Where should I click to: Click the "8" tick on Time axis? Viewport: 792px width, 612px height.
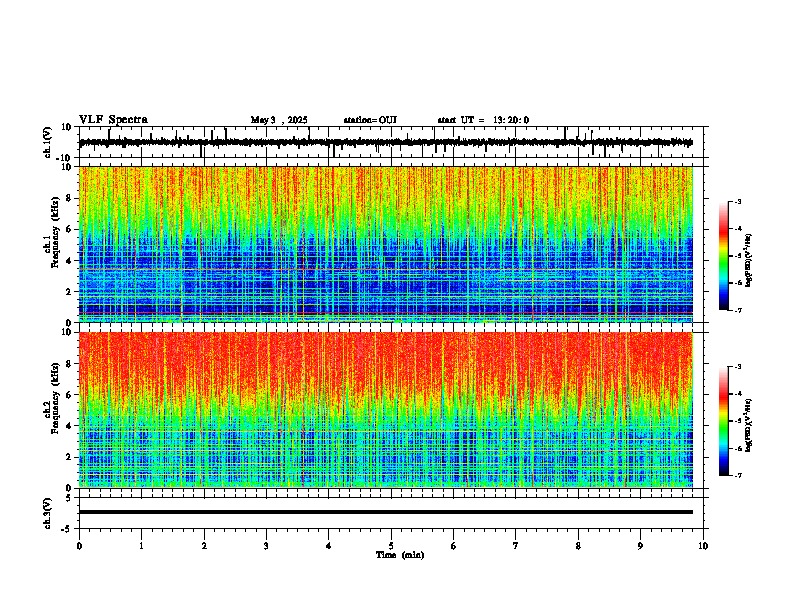(578, 546)
